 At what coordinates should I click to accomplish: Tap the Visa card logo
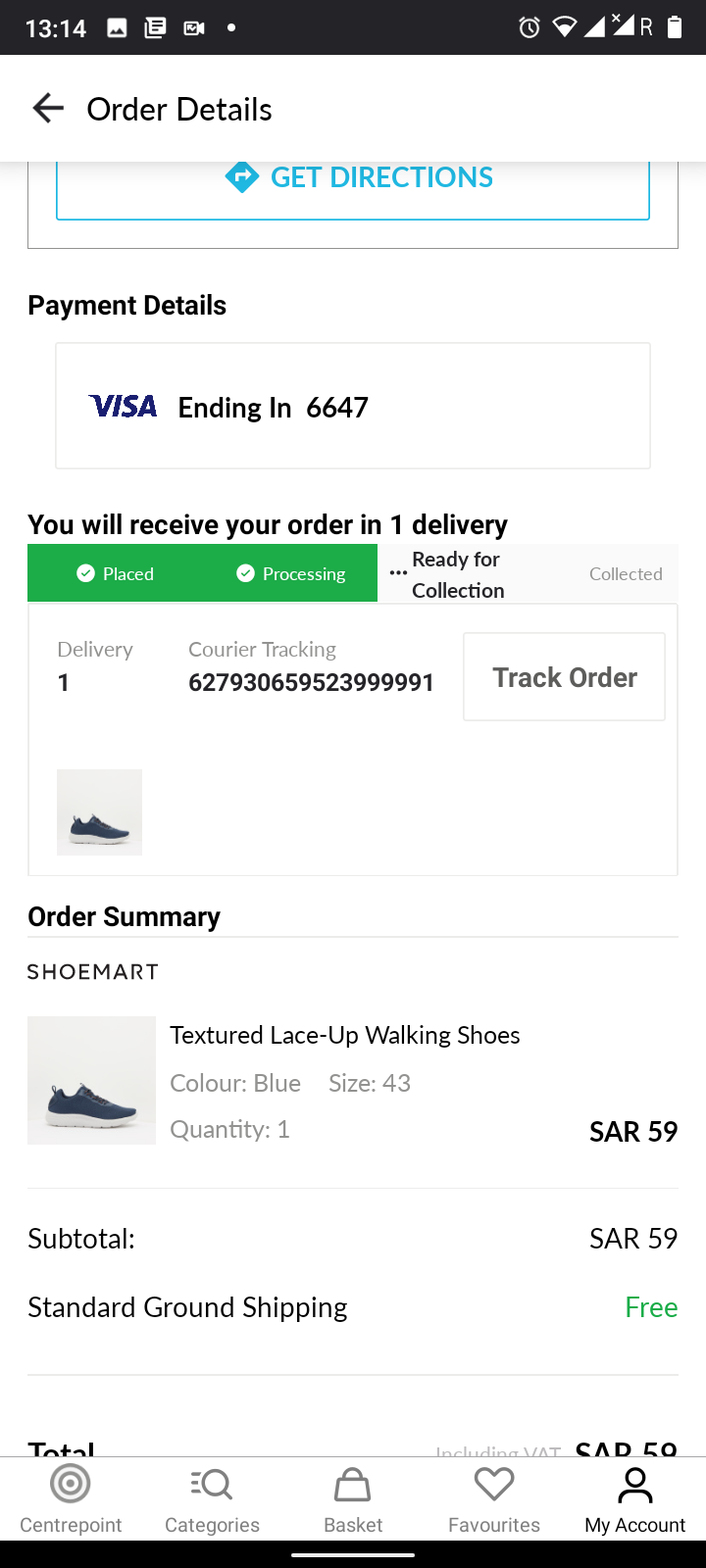pyautogui.click(x=124, y=407)
